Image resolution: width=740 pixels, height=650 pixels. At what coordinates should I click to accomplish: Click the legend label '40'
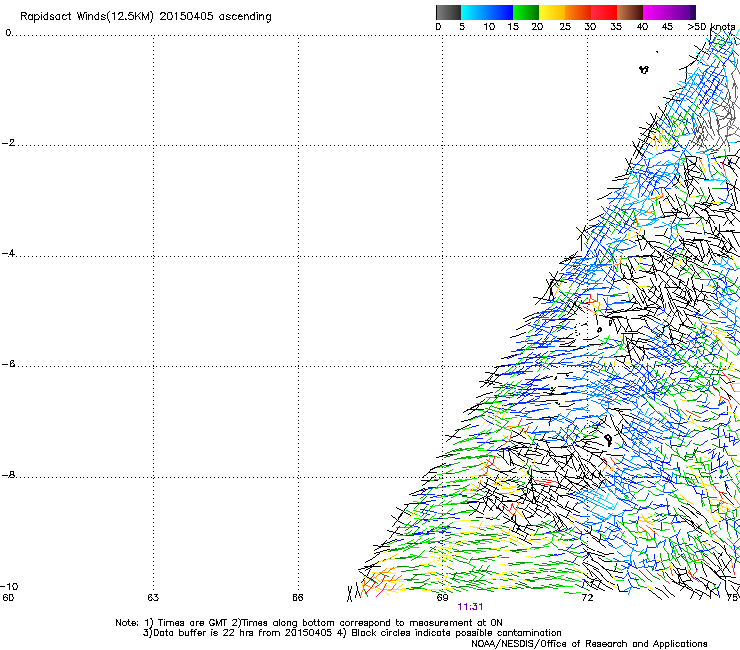coord(642,27)
